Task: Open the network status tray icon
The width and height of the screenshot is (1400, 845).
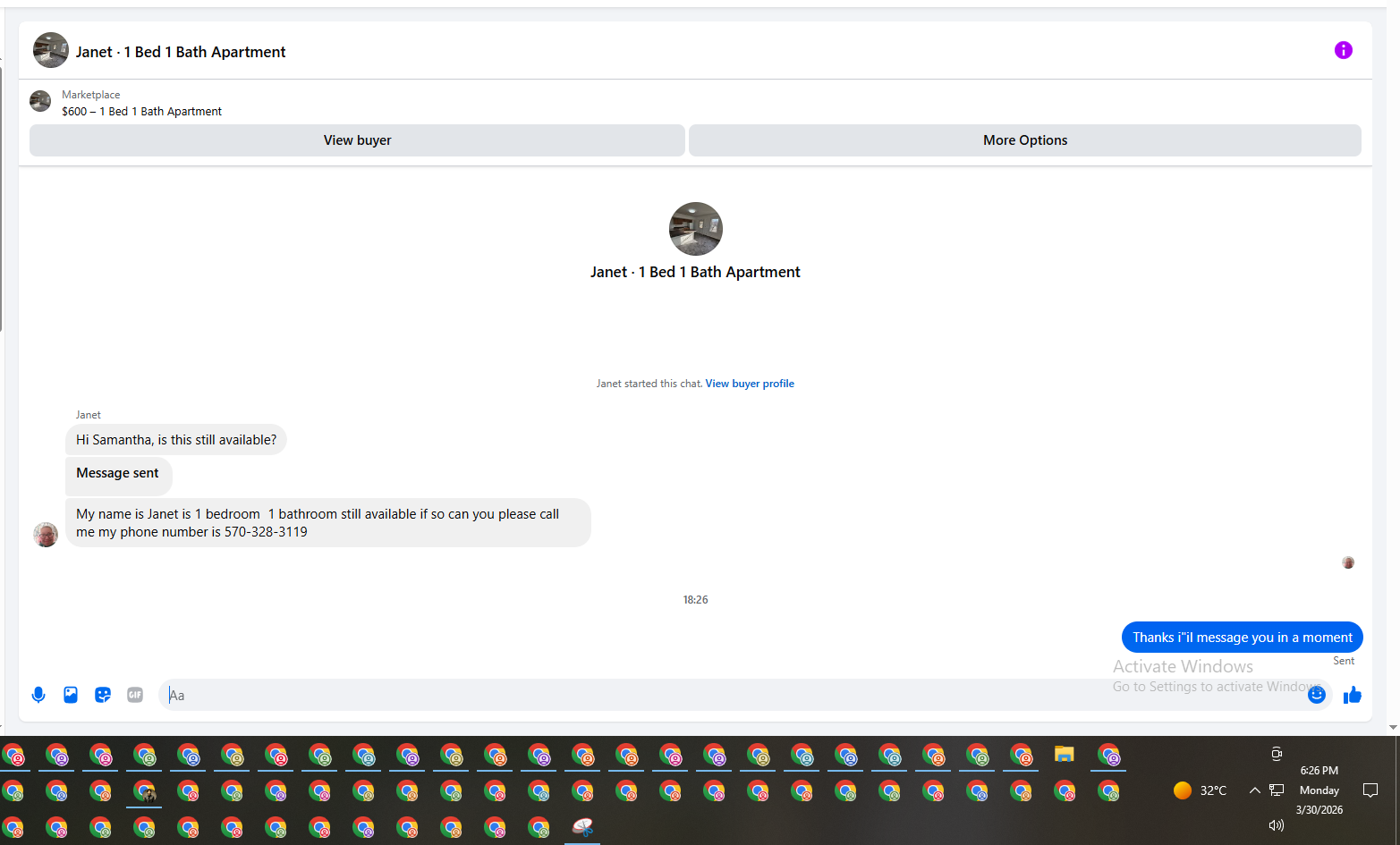Action: (1277, 790)
